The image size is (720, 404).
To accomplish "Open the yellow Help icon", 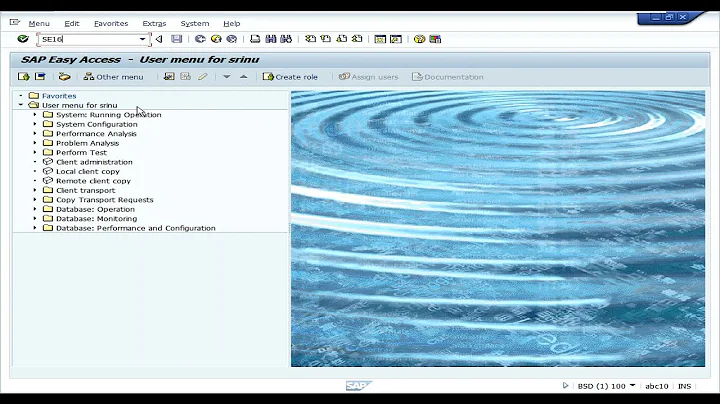I will (419, 39).
